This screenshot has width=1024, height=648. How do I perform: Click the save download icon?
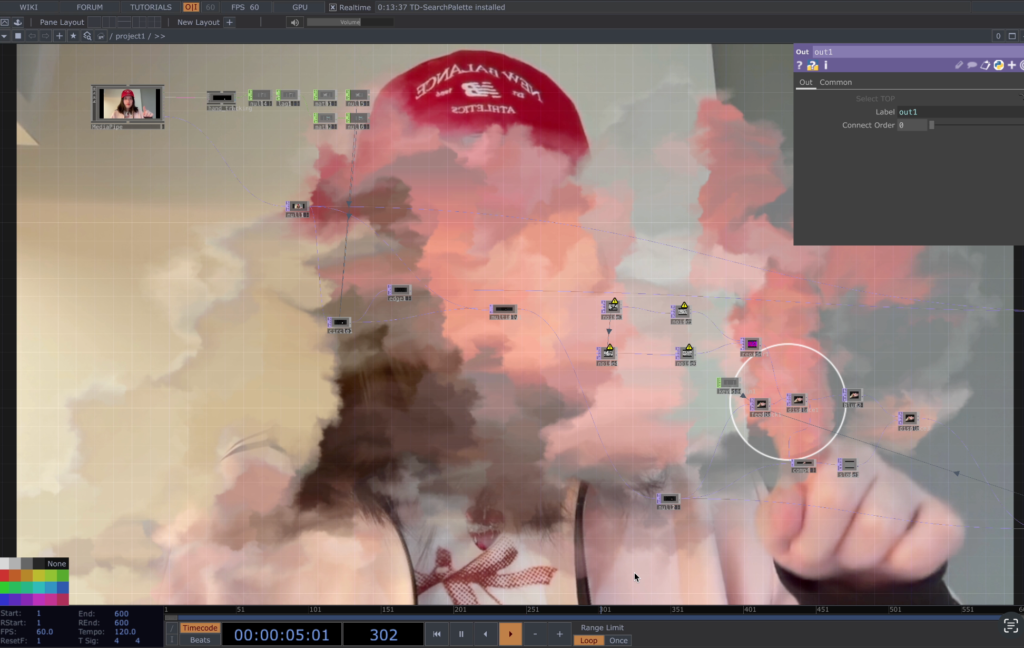tap(18, 22)
